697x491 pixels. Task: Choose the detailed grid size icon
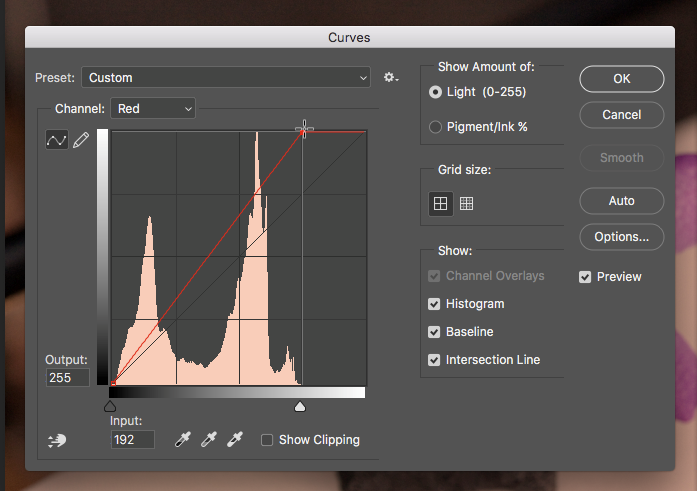(x=465, y=203)
